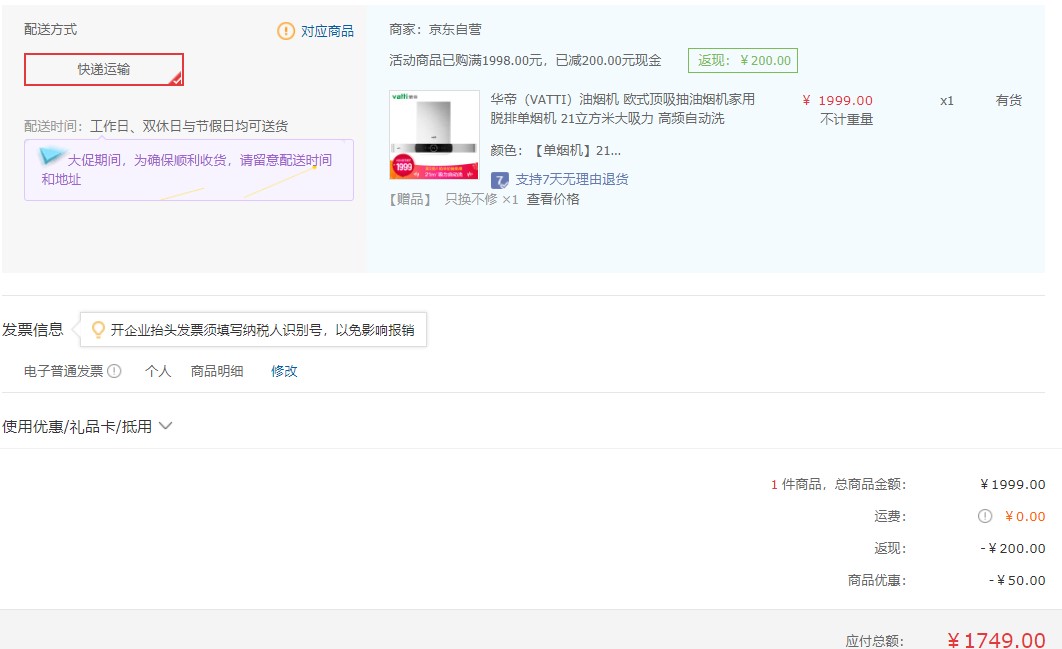The height and width of the screenshot is (649, 1062).
Task: Open the 华帝（VATTI）油烟机 product title link
Action: [622, 108]
